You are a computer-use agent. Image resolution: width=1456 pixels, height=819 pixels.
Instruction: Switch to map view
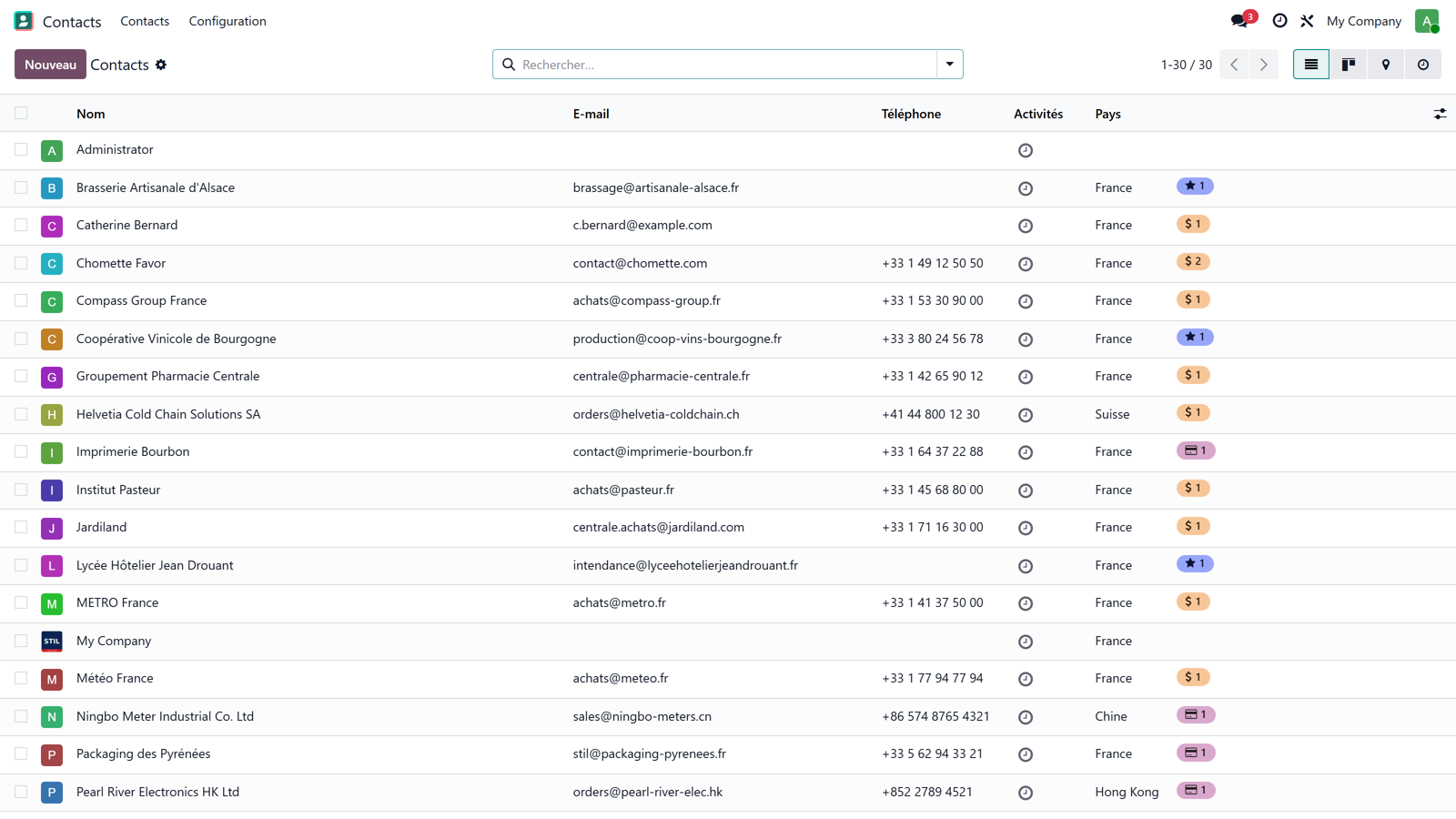(x=1386, y=65)
